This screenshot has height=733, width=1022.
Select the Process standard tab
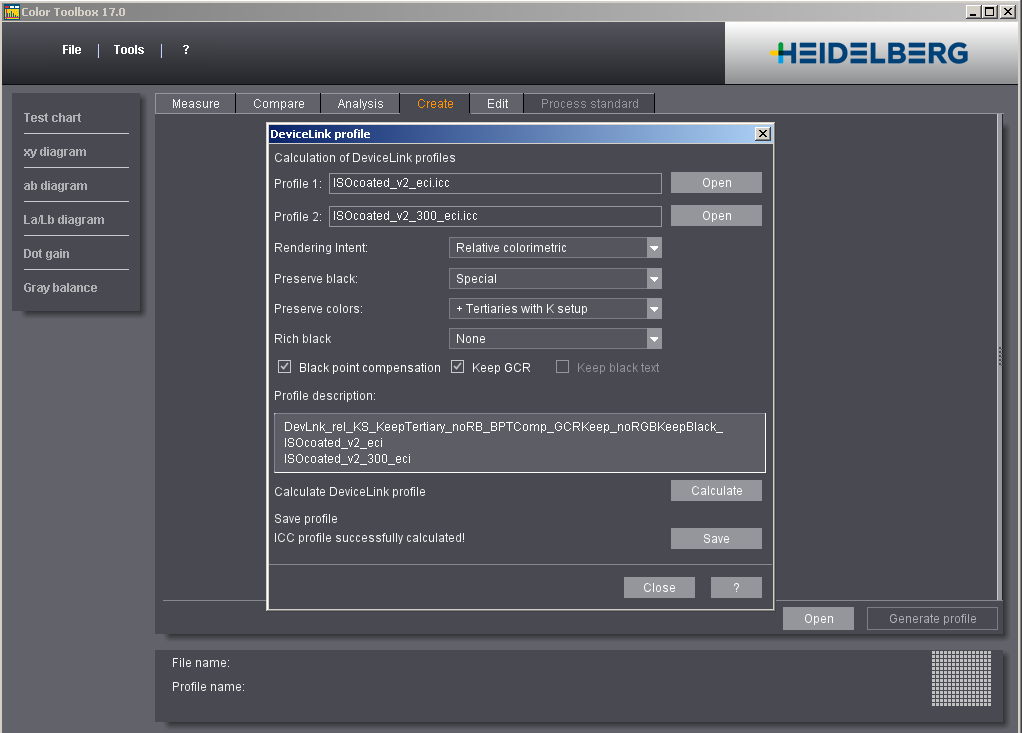pyautogui.click(x=589, y=104)
